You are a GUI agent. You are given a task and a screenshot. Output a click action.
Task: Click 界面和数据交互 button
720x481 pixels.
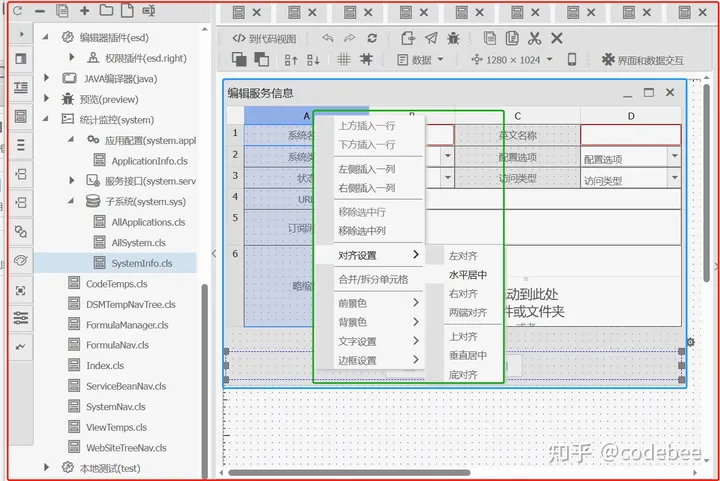pyautogui.click(x=643, y=60)
